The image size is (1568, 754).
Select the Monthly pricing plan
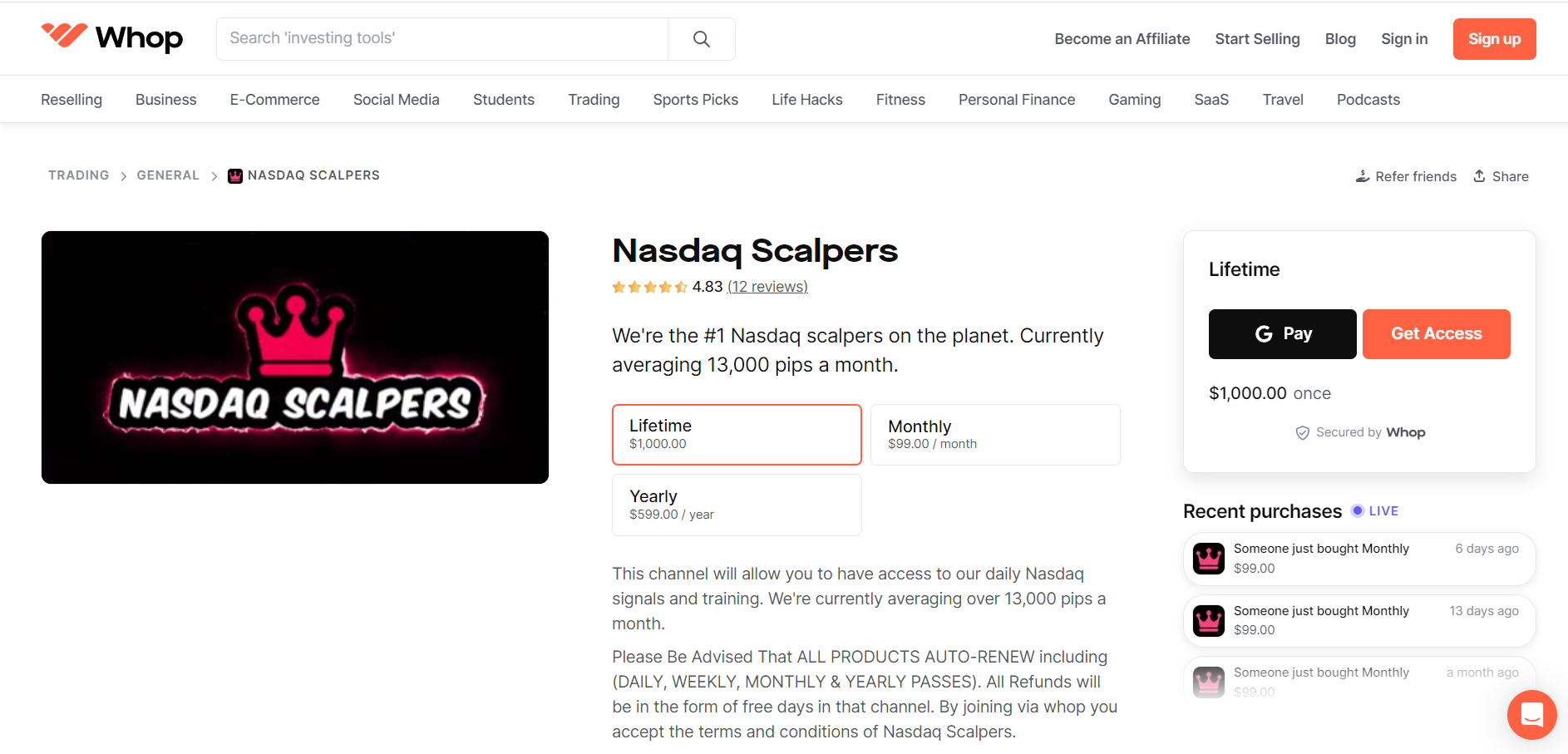coord(994,434)
